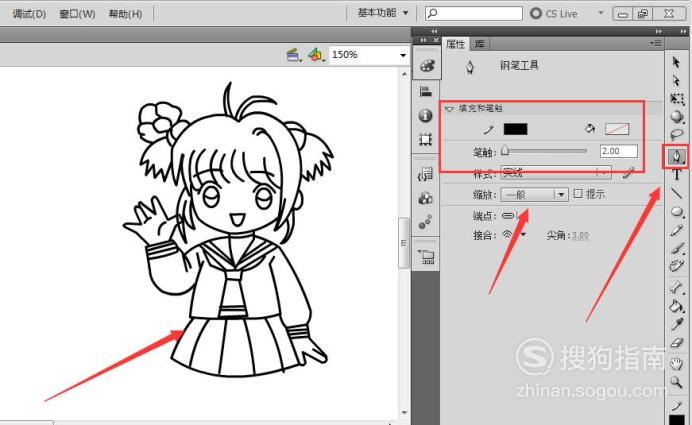The width and height of the screenshot is (692, 425).
Task: Click the stroke value field 2.00
Action: click(619, 151)
